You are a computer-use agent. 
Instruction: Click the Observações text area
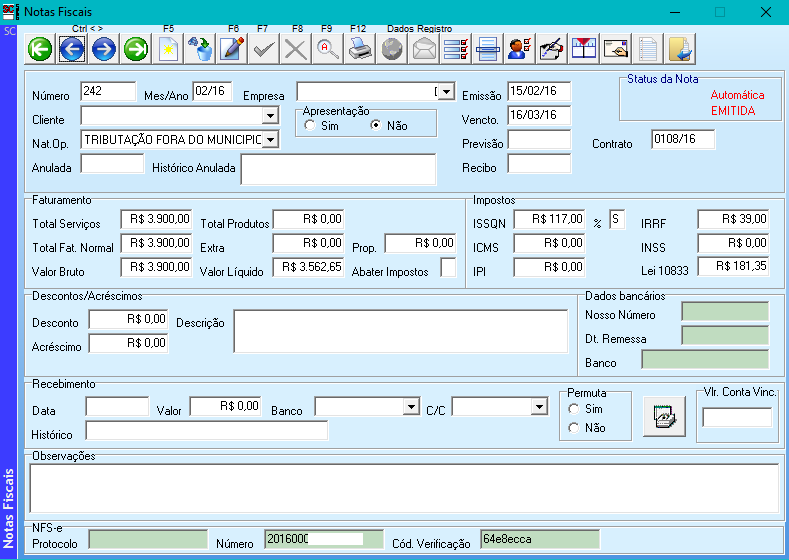pyautogui.click(x=403, y=488)
